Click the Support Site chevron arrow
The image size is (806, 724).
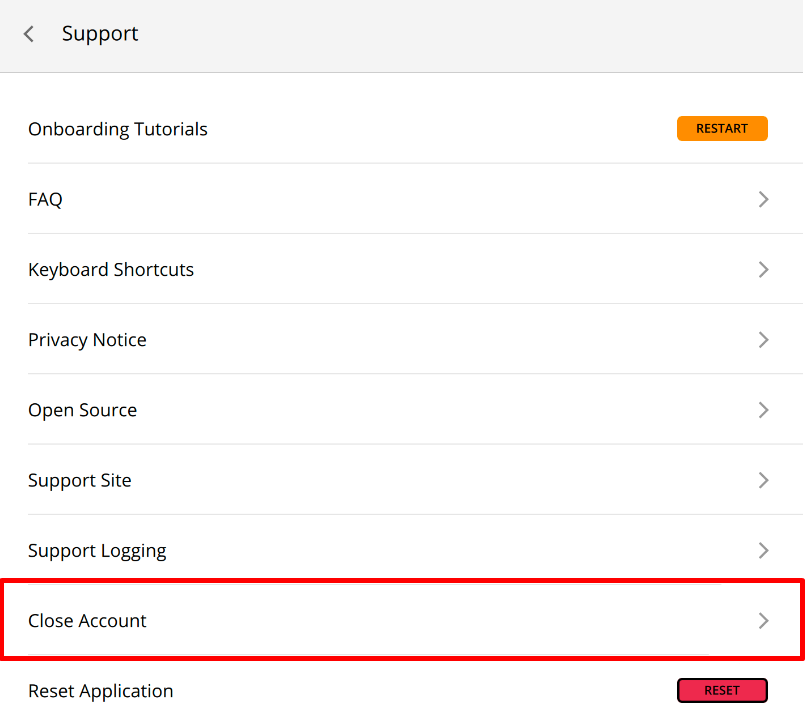[x=763, y=480]
